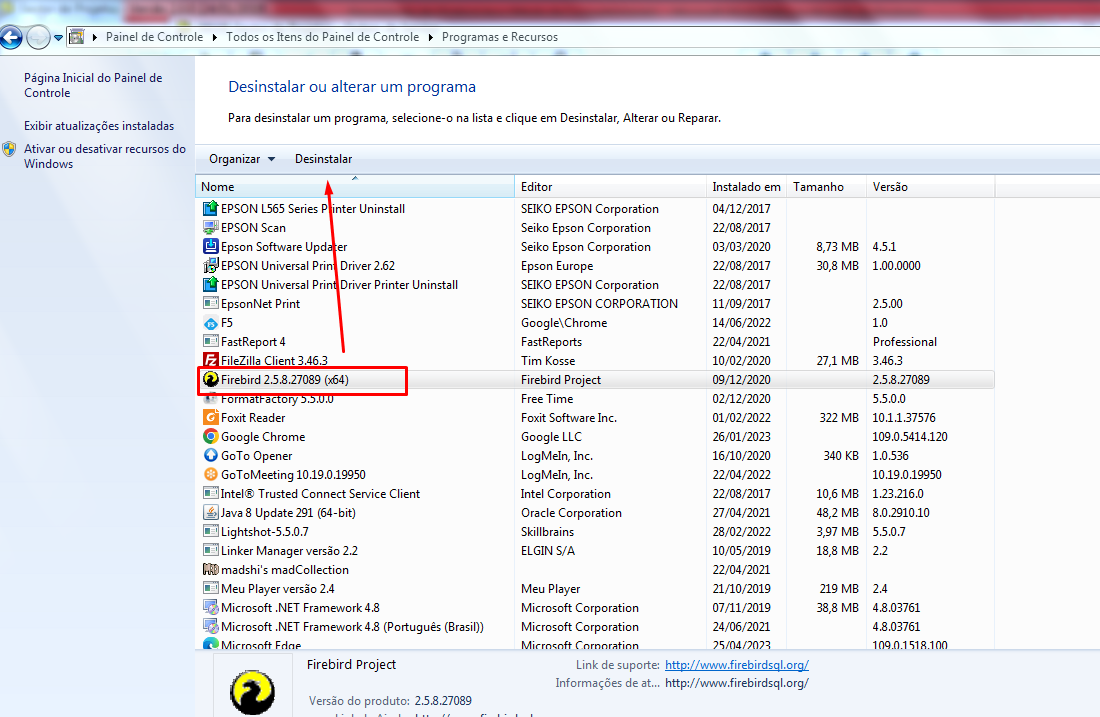The image size is (1100, 717).
Task: Select madshi's madCollection icon
Action: point(210,569)
